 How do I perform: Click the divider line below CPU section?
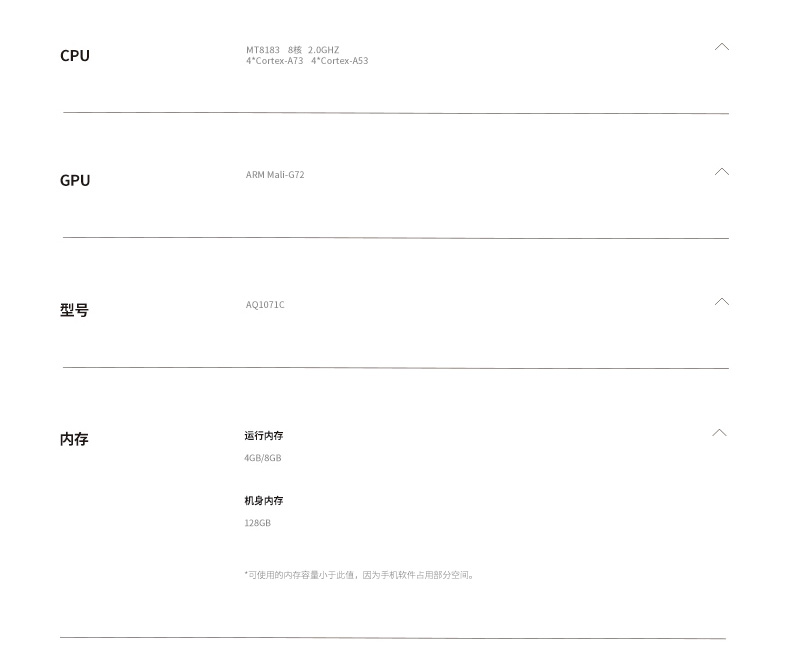pyautogui.click(x=396, y=113)
